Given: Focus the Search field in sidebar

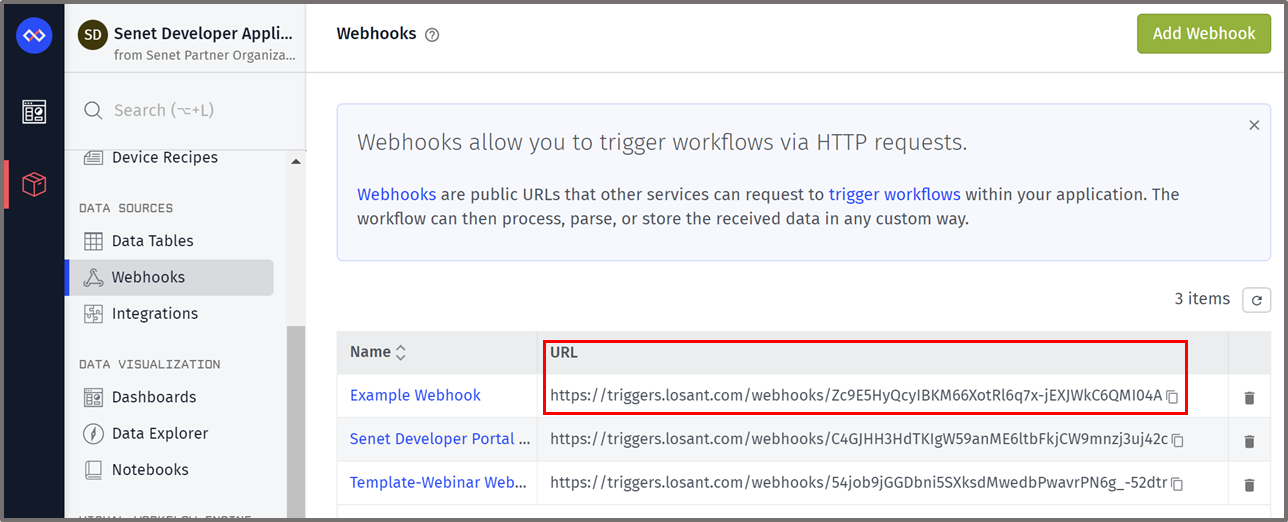Looking at the screenshot, I should point(185,110).
